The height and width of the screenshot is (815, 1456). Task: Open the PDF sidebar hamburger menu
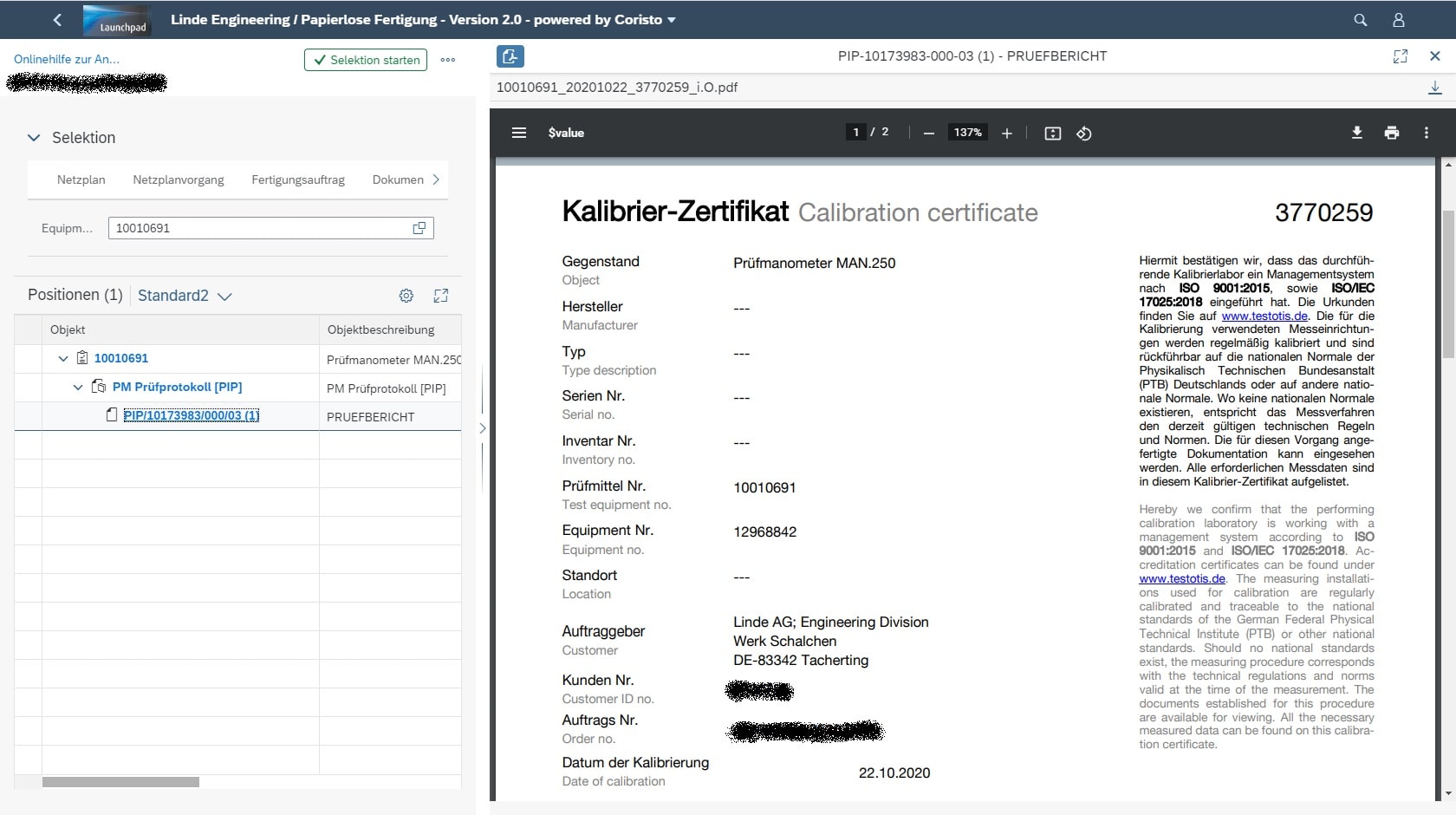[519, 133]
